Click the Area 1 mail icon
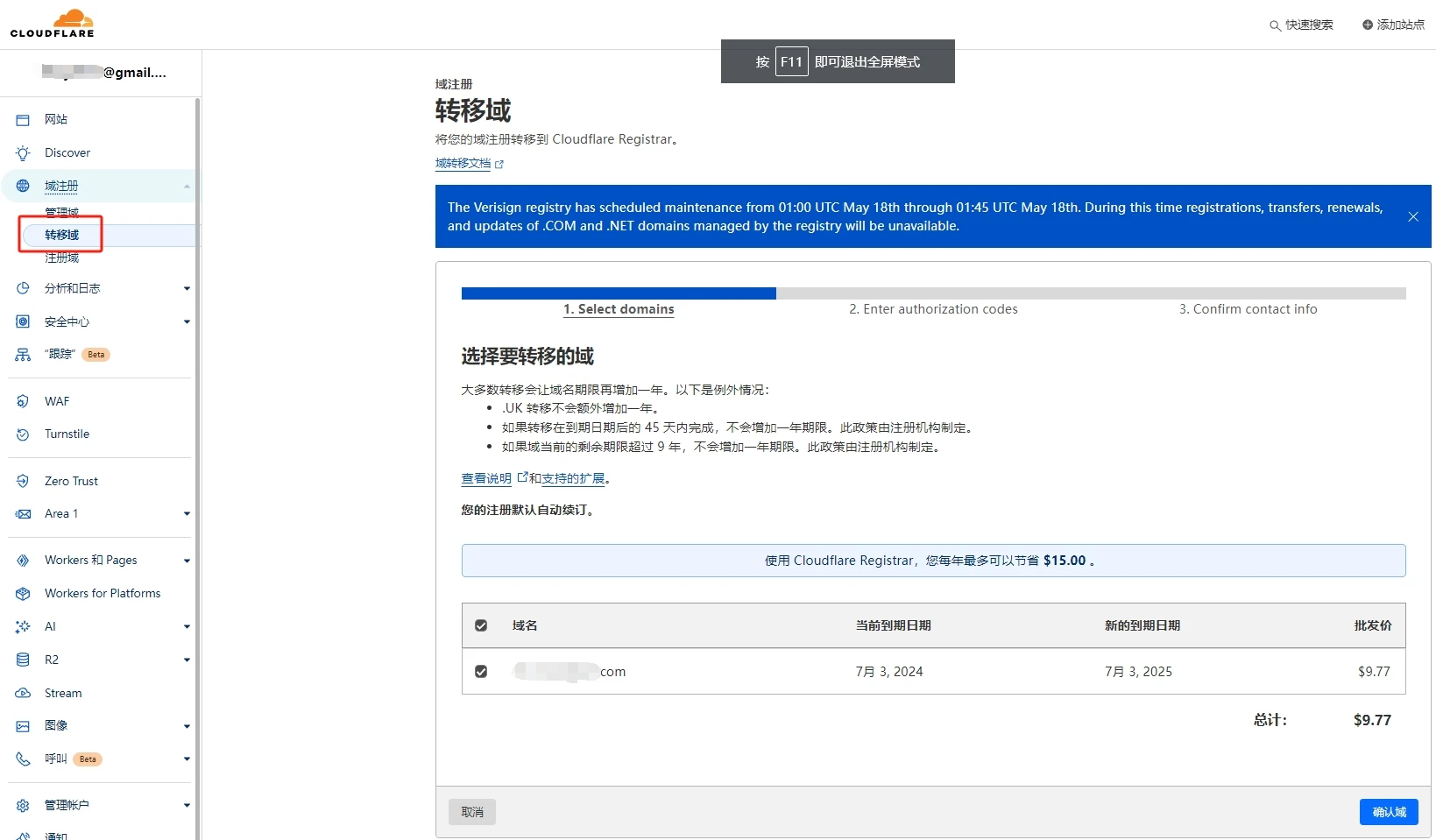Image resolution: width=1436 pixels, height=840 pixels. point(23,514)
